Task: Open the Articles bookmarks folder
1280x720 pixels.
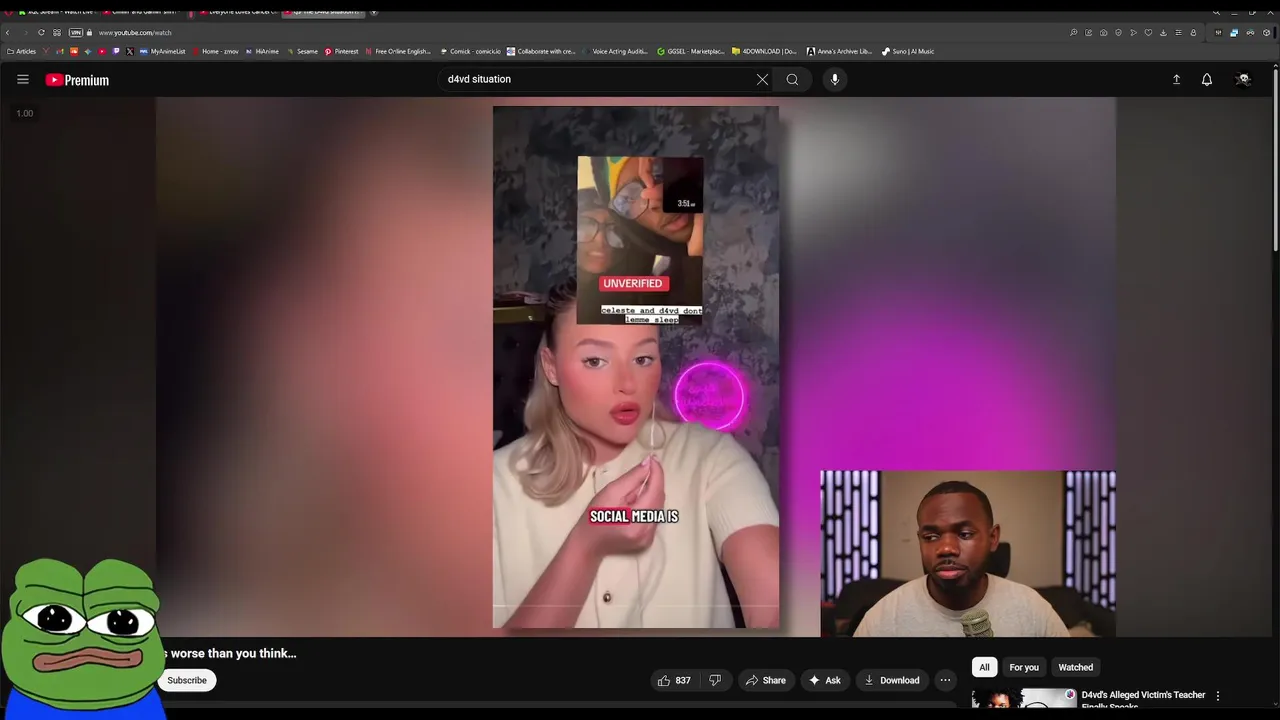Action: (21, 51)
